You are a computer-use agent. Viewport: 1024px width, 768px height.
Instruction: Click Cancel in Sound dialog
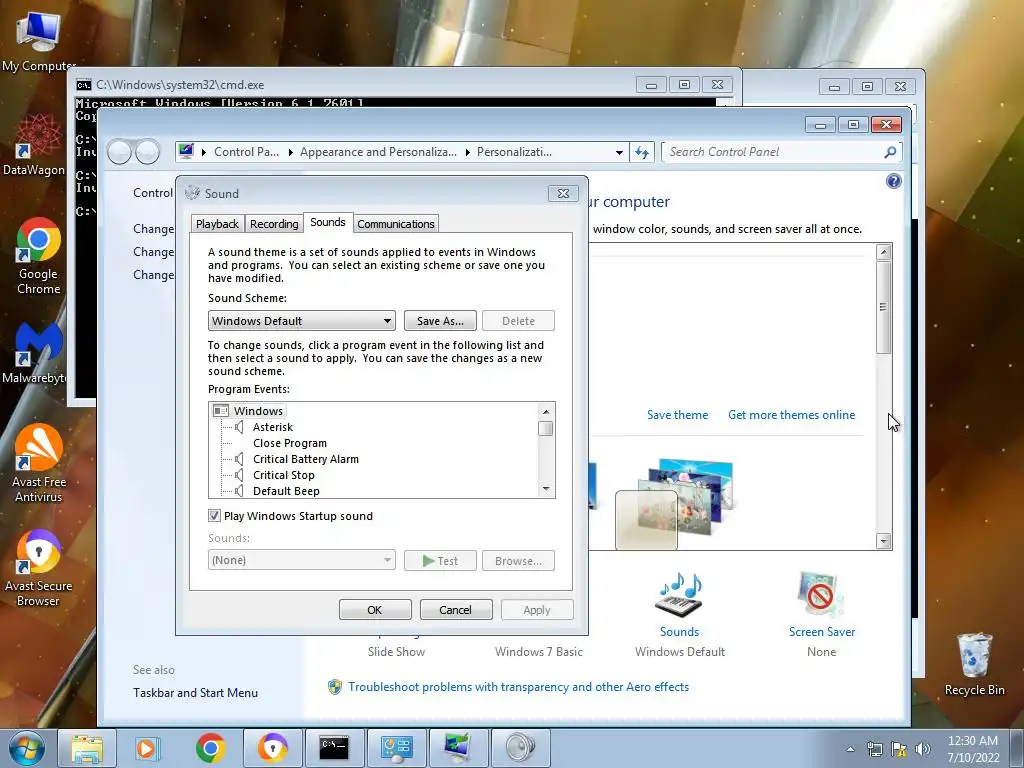pyautogui.click(x=456, y=609)
